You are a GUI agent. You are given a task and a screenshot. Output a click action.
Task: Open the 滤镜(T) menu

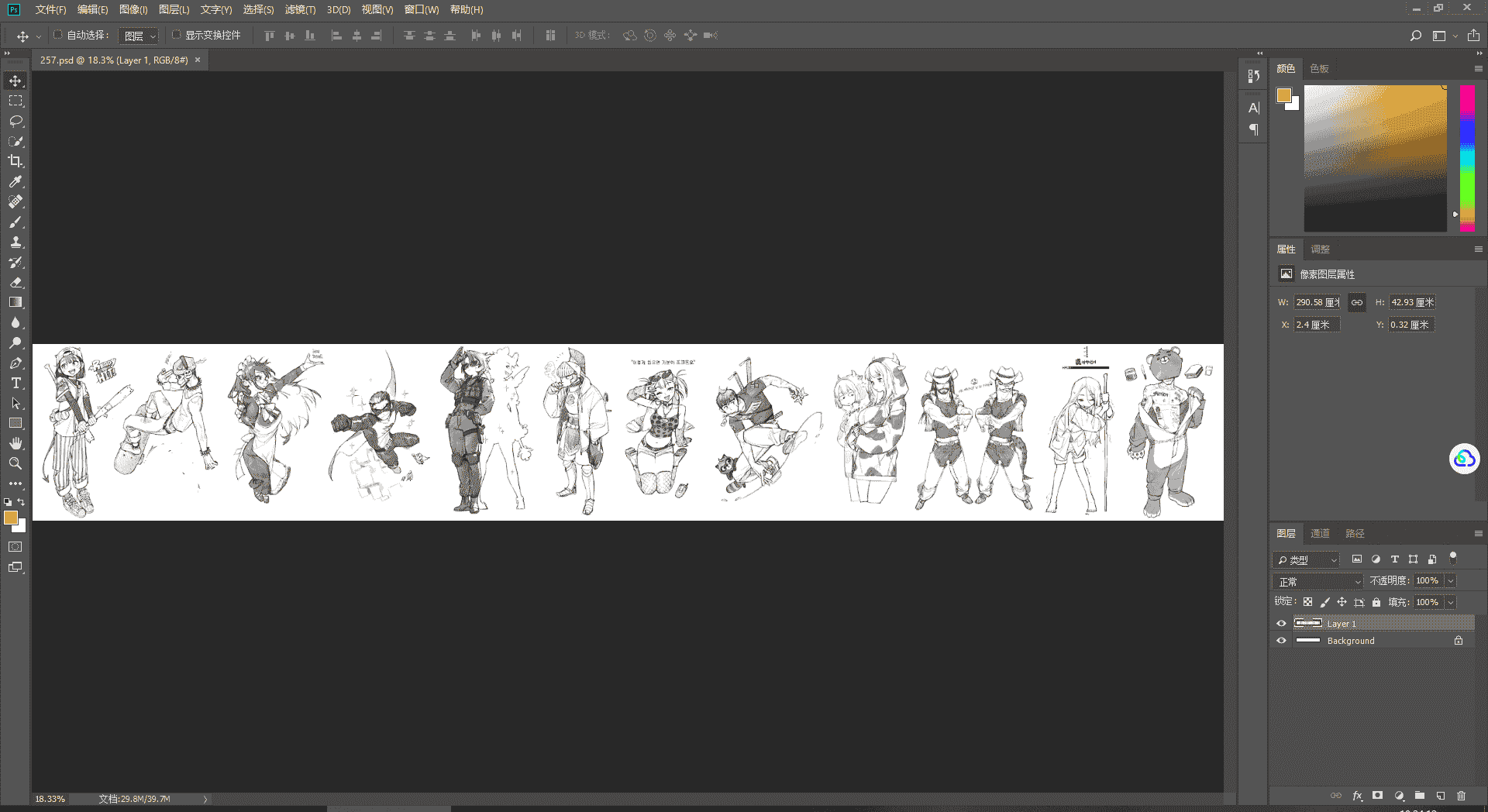click(301, 10)
